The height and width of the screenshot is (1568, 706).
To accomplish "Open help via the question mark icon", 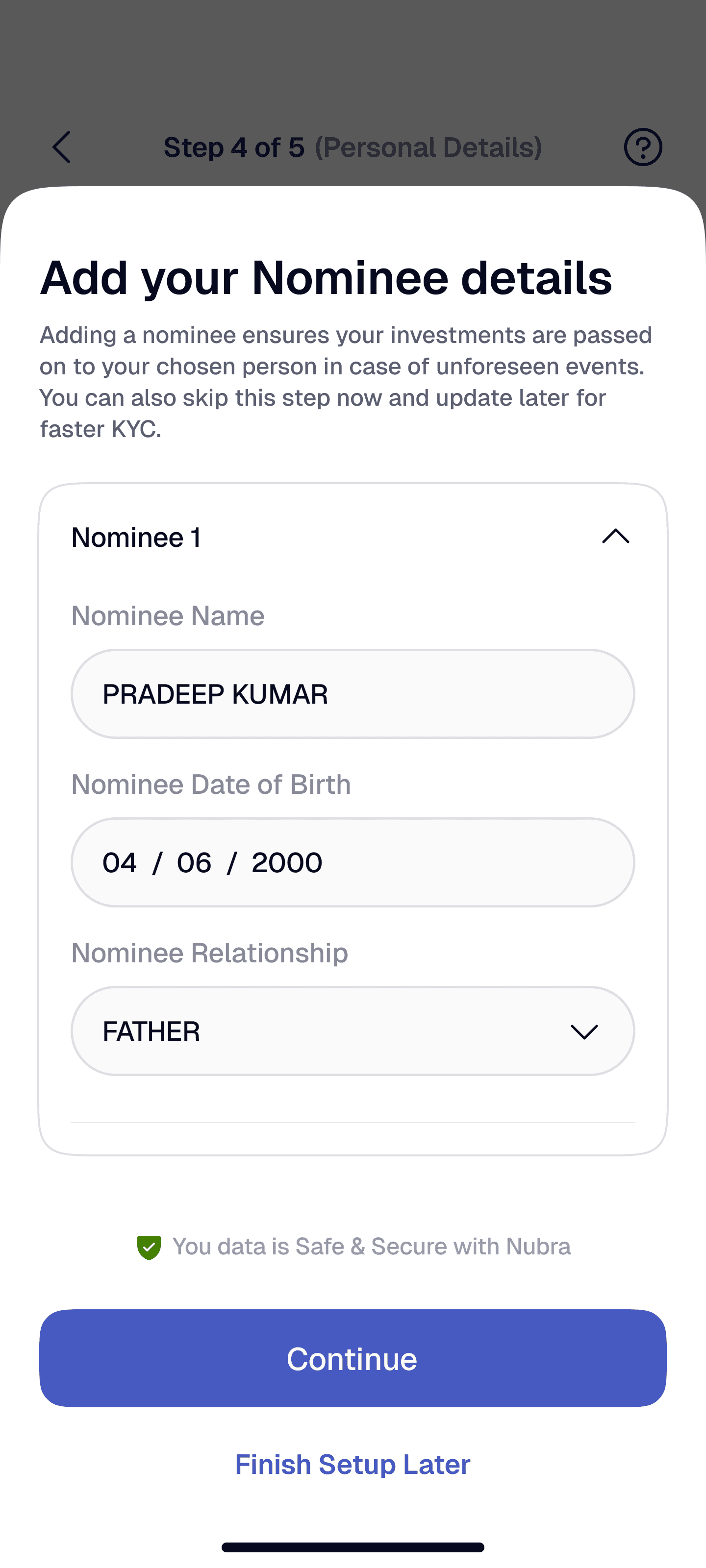I will (643, 147).
